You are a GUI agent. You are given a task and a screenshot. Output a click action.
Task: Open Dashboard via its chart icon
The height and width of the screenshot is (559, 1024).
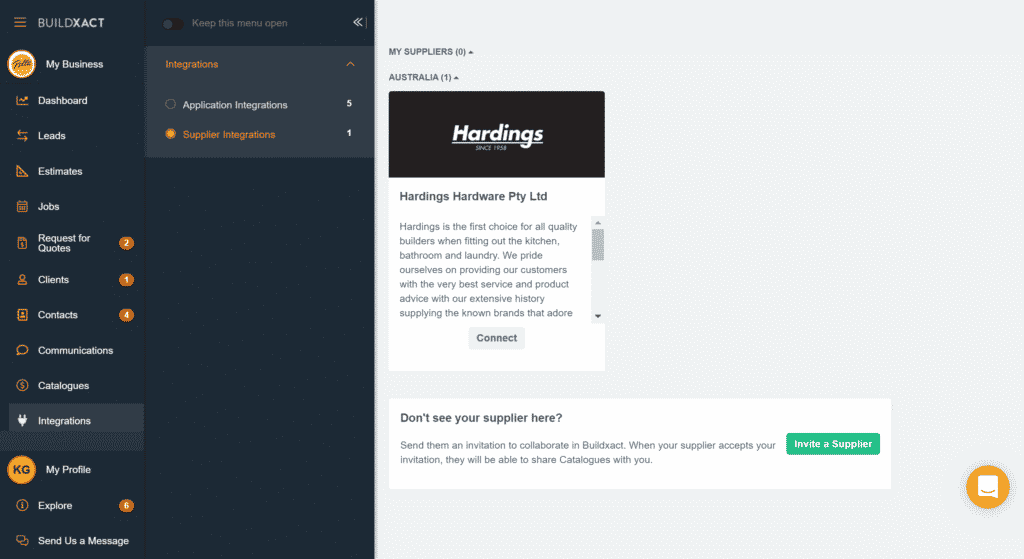22,101
